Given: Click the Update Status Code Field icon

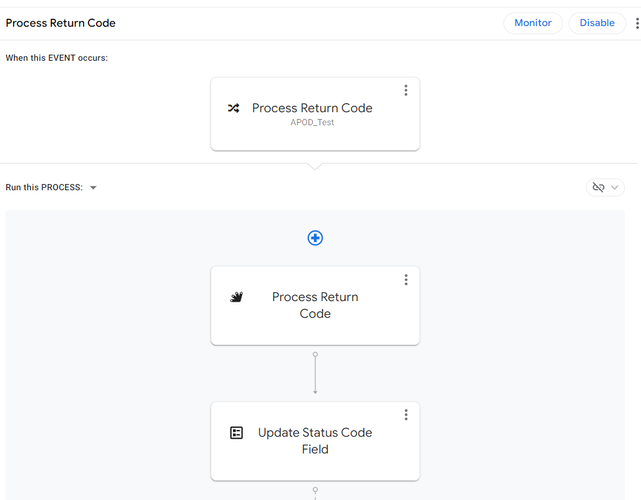Looking at the screenshot, I should tap(236, 433).
